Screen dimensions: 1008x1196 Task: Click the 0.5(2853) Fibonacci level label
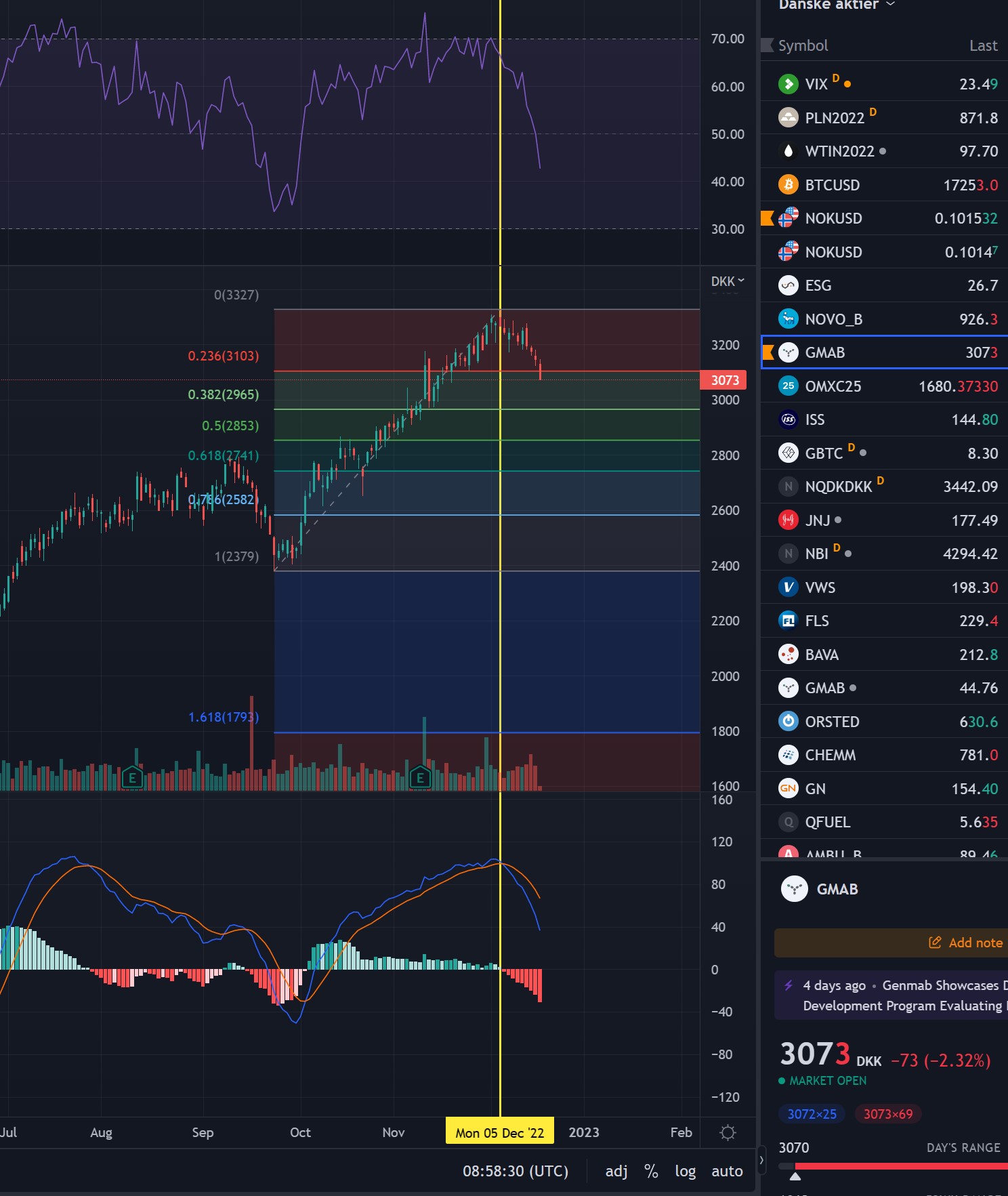tap(230, 426)
